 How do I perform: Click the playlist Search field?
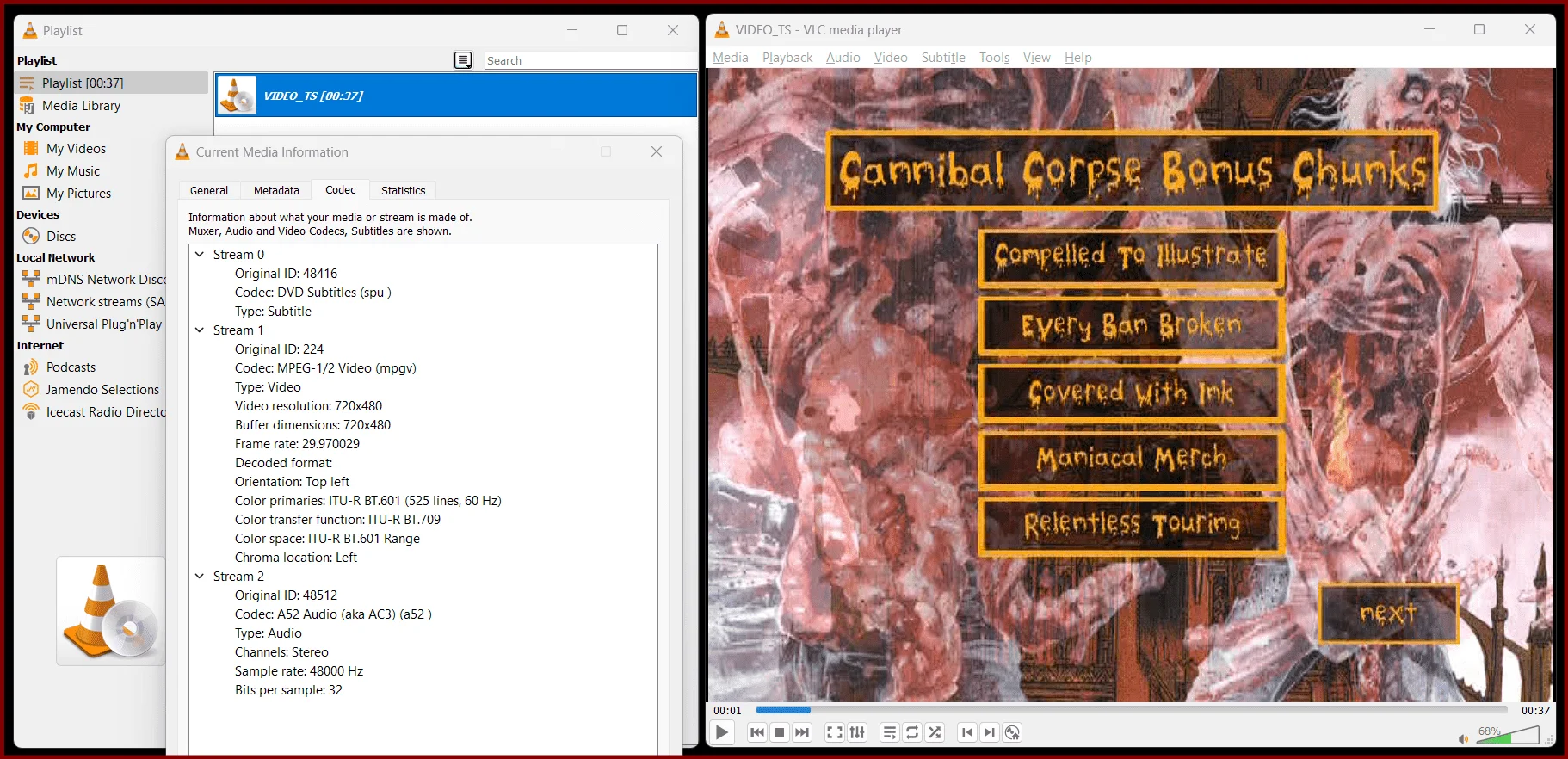pos(590,60)
